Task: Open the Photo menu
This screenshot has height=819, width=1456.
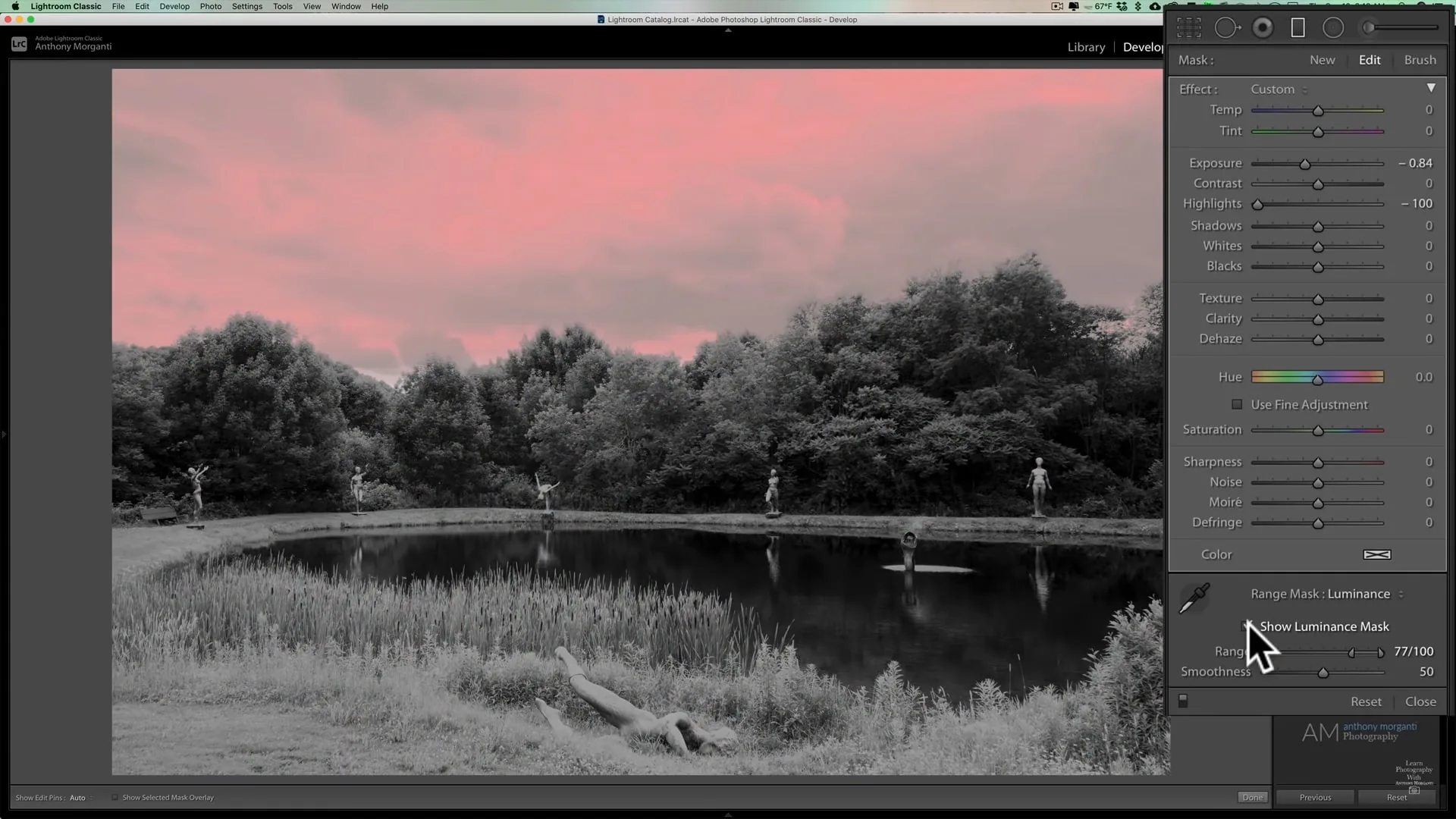Action: tap(211, 6)
